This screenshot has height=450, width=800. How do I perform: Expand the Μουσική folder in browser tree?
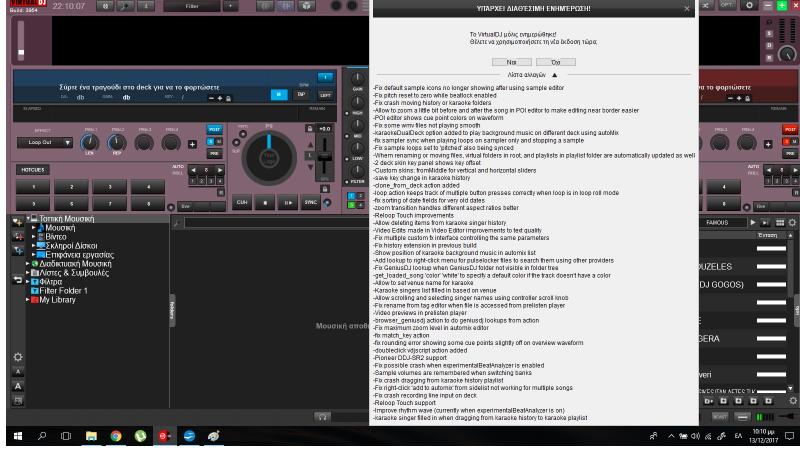pyautogui.click(x=33, y=228)
